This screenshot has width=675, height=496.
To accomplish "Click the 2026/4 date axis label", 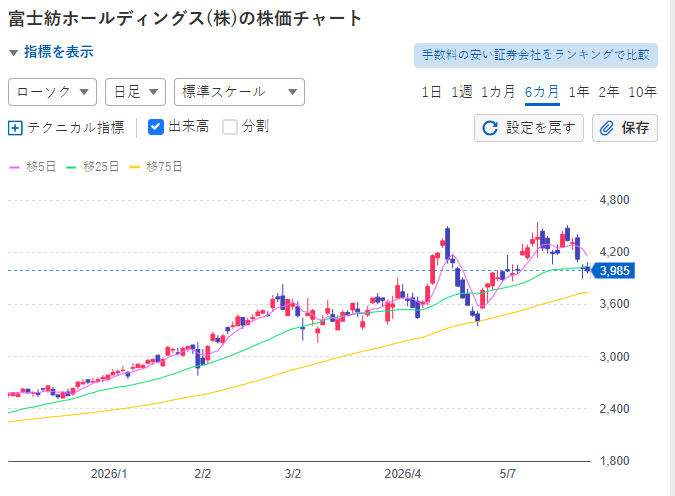I will click(x=403, y=474).
